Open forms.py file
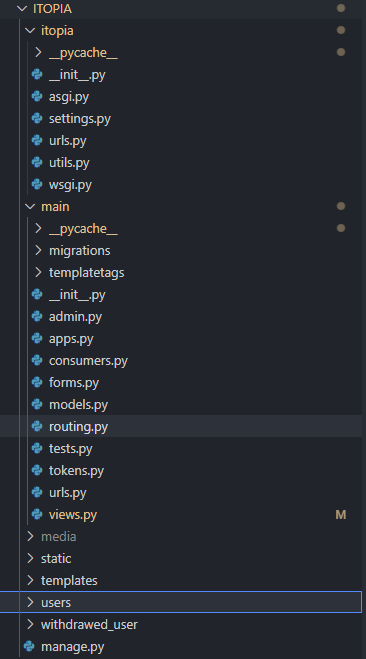The height and width of the screenshot is (659, 366). (74, 383)
